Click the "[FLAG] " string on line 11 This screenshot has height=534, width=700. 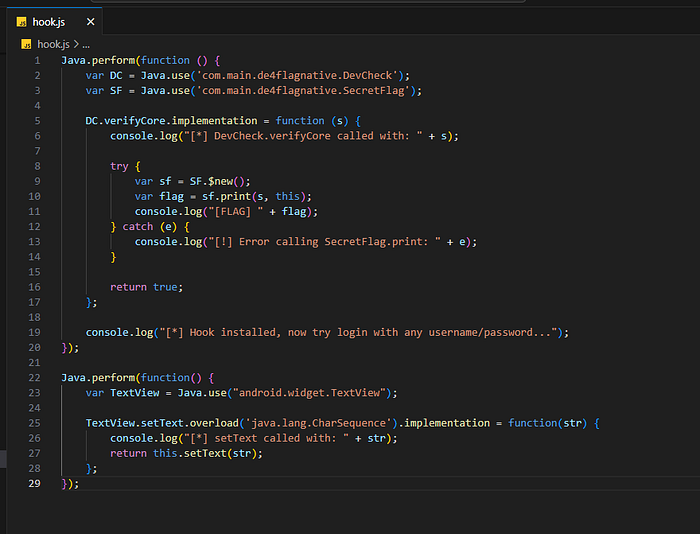pos(235,212)
